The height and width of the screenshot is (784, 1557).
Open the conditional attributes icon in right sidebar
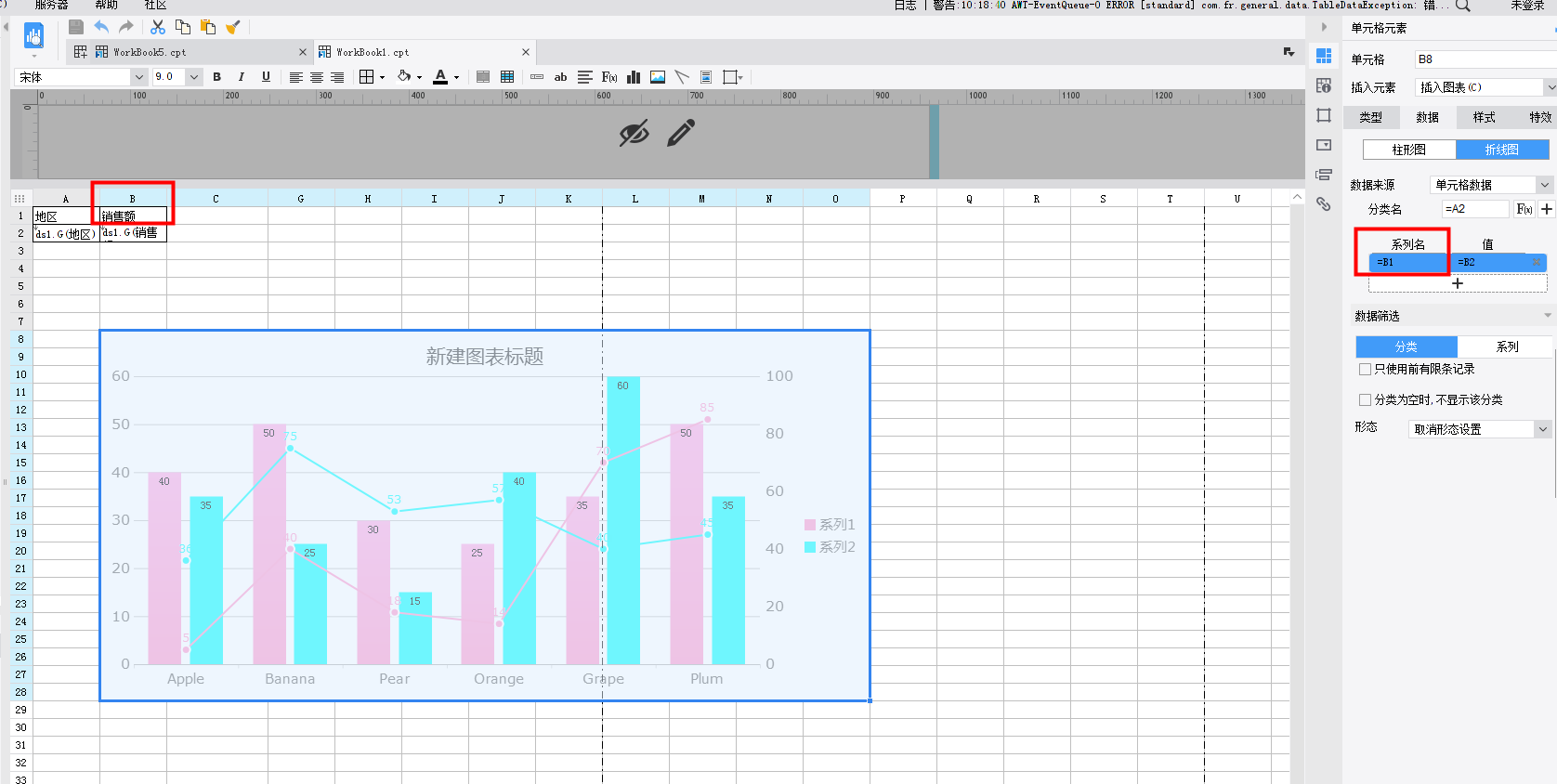[x=1324, y=175]
